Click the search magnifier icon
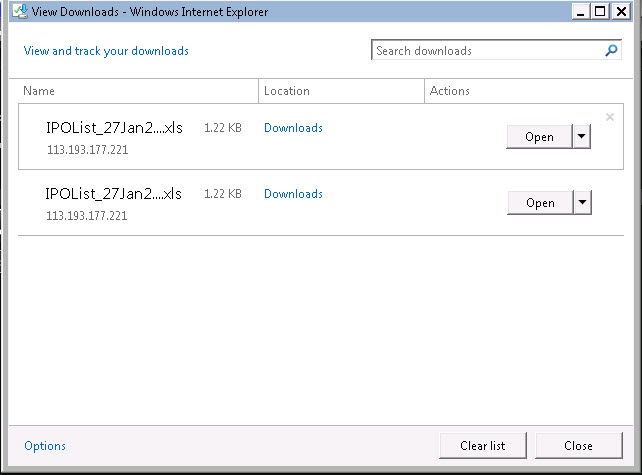642x475 pixels. point(611,50)
